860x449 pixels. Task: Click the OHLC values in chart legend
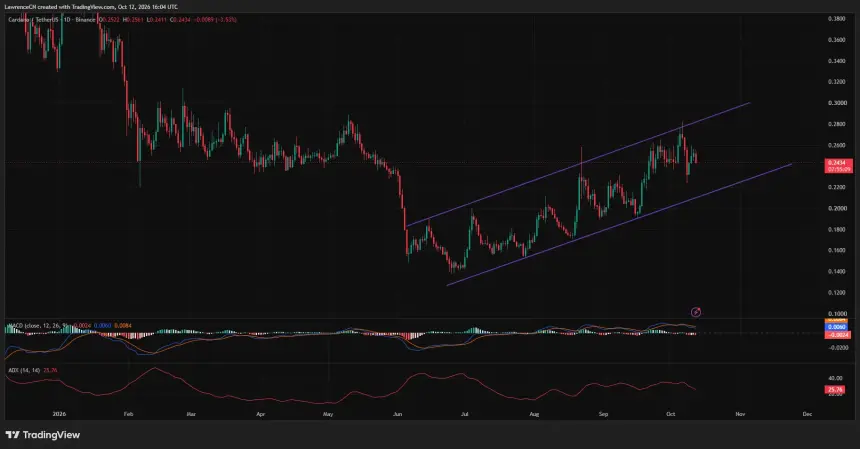coord(167,20)
